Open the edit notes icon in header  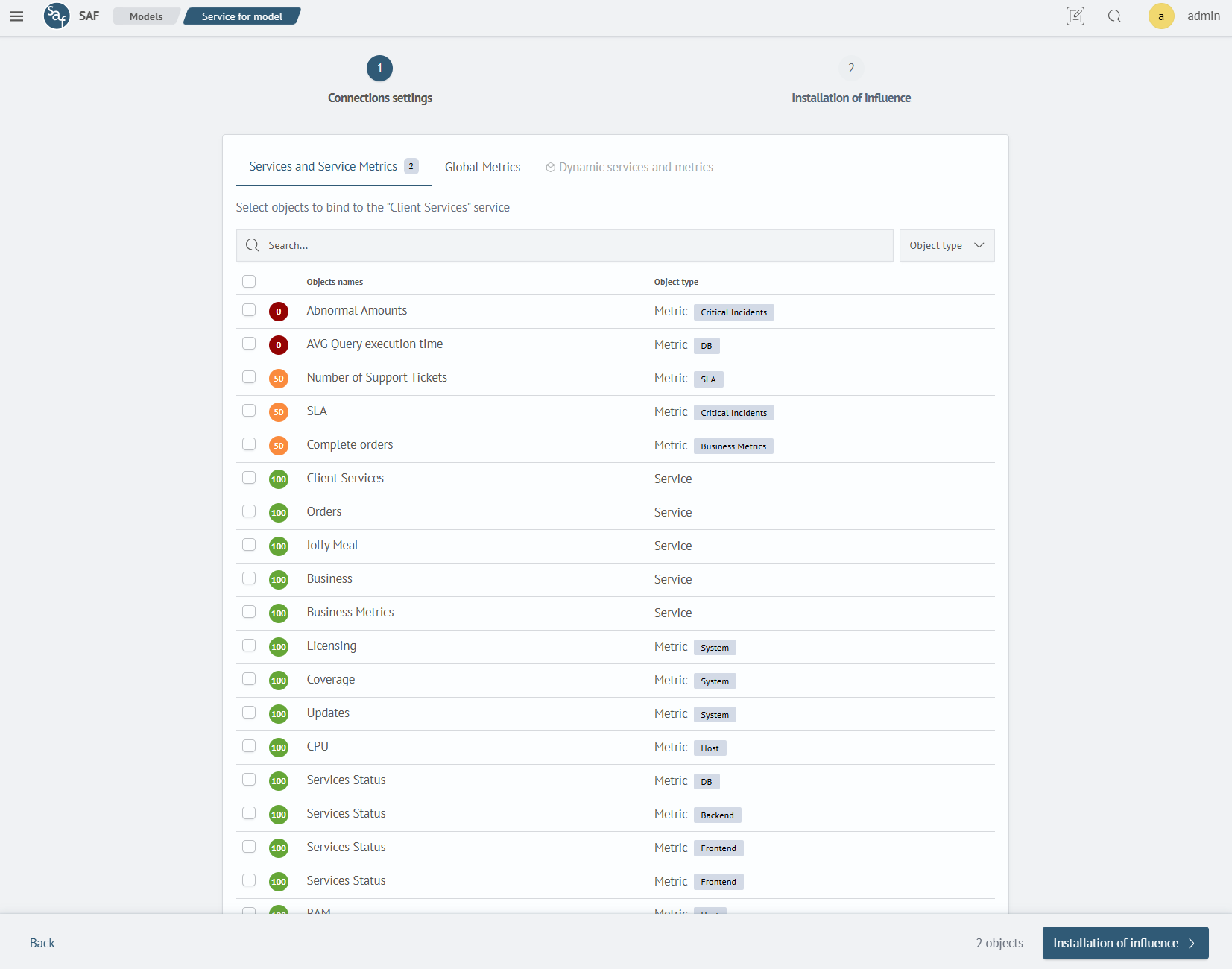(x=1075, y=16)
